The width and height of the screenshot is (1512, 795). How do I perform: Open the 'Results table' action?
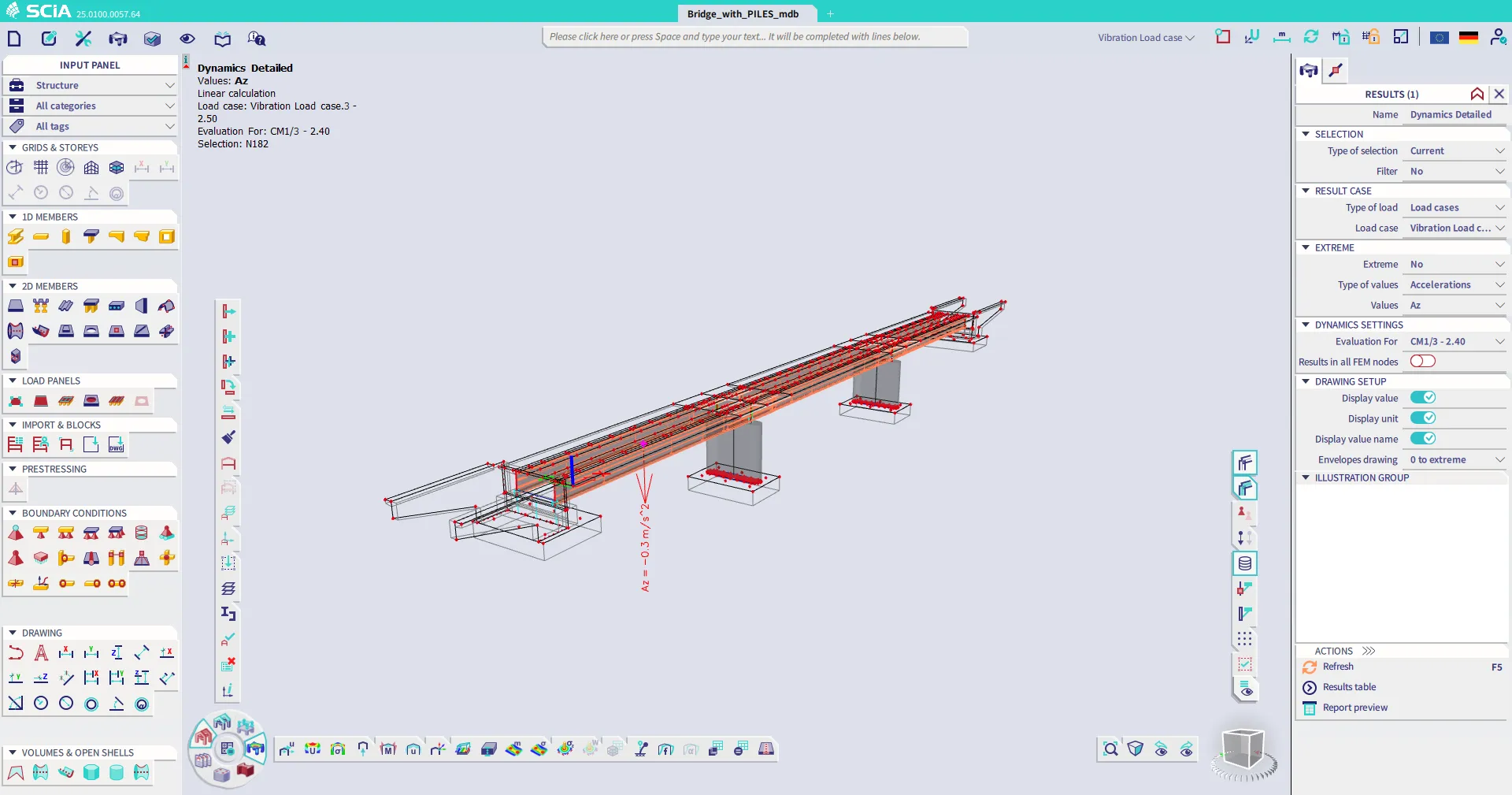coord(1349,687)
